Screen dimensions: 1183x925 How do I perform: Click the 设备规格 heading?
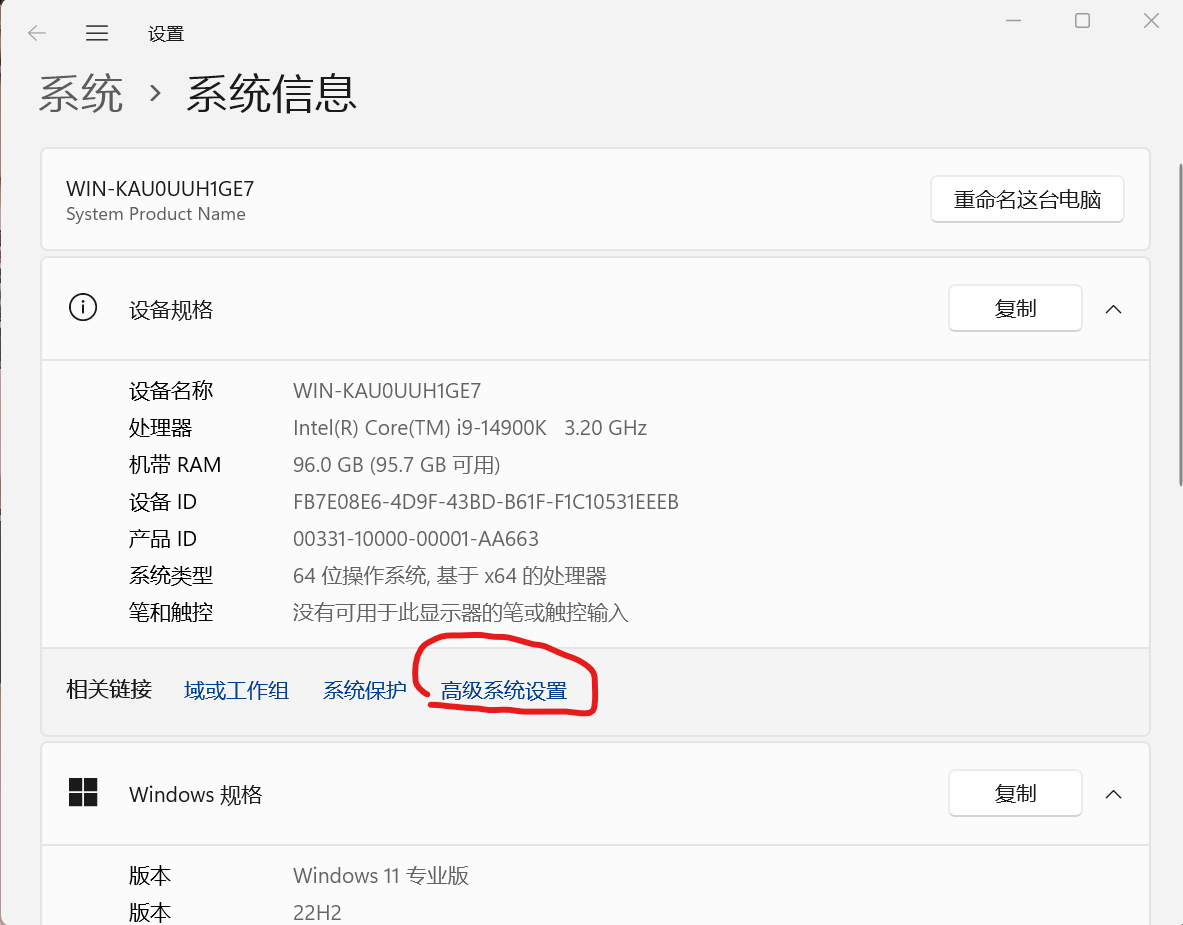pos(171,309)
